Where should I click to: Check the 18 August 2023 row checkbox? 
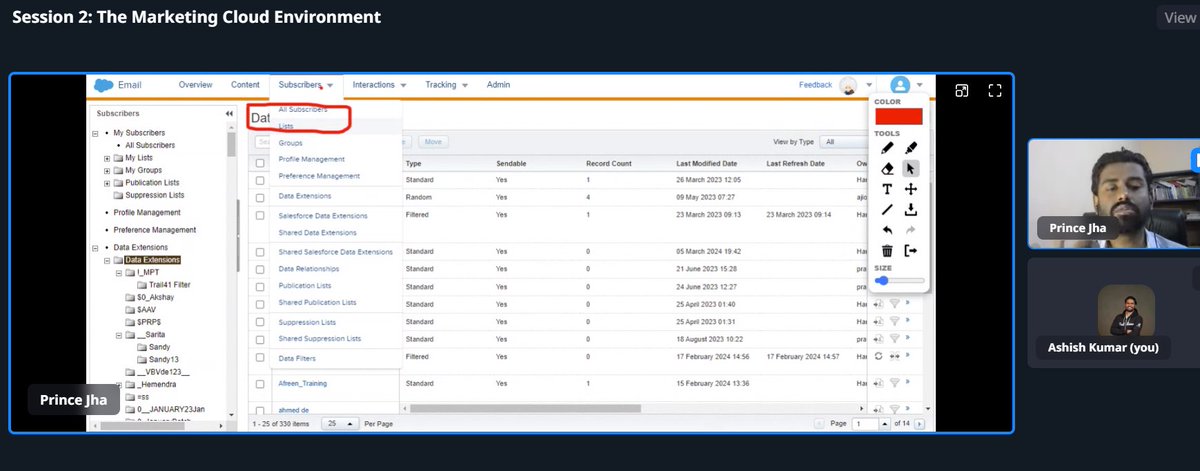point(261,339)
